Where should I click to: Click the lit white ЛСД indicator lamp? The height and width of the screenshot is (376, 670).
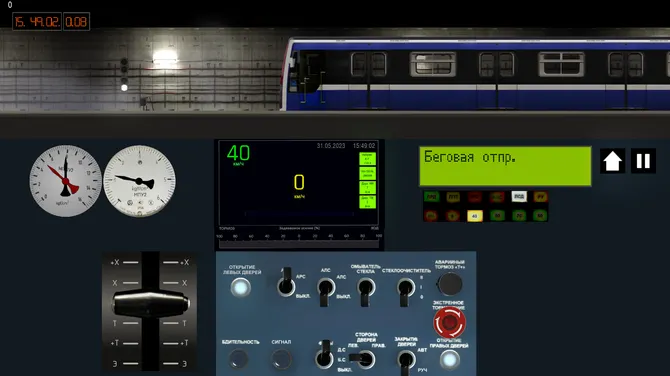[x=519, y=196]
